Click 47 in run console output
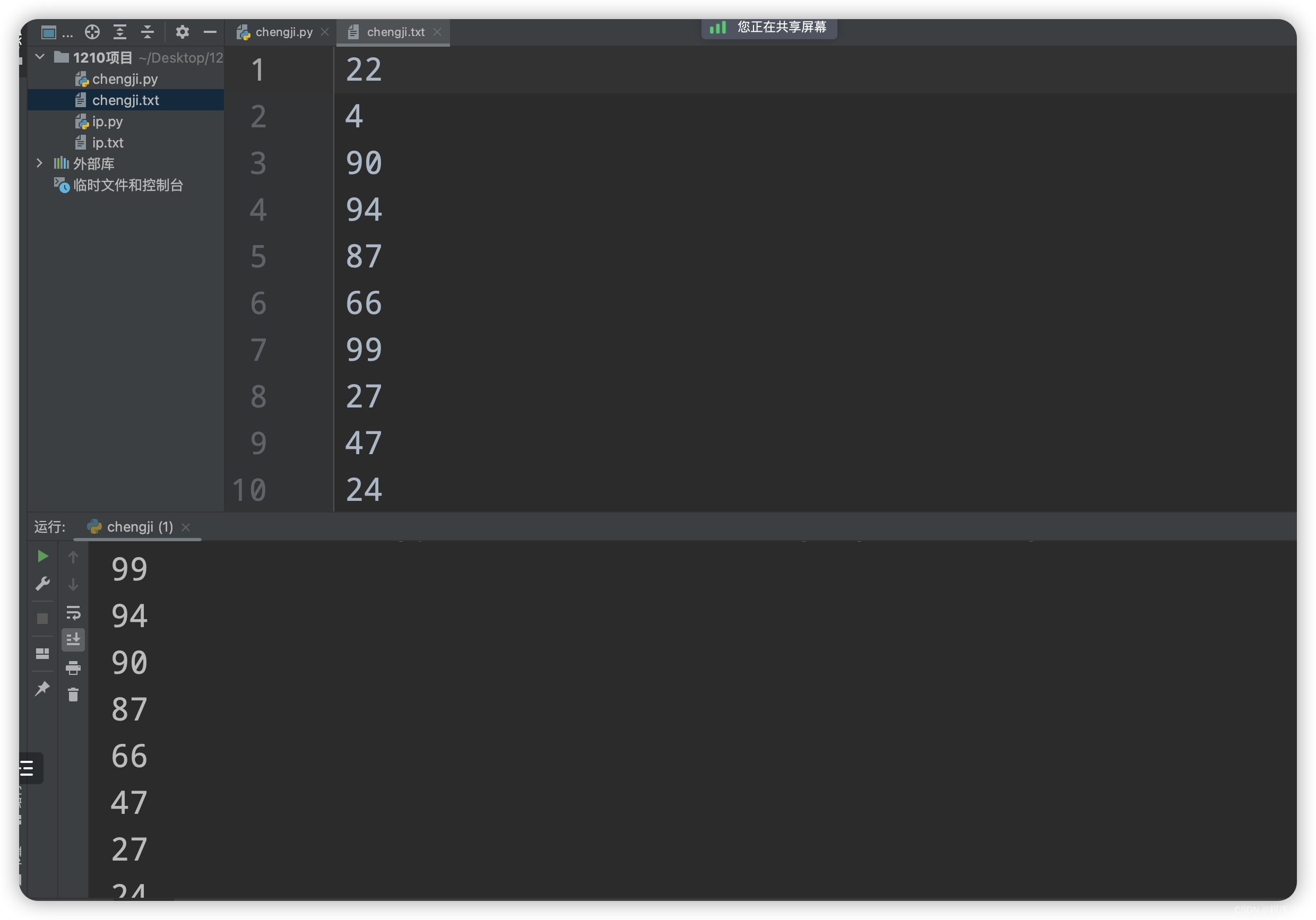This screenshot has height=920, width=1316. (x=129, y=803)
